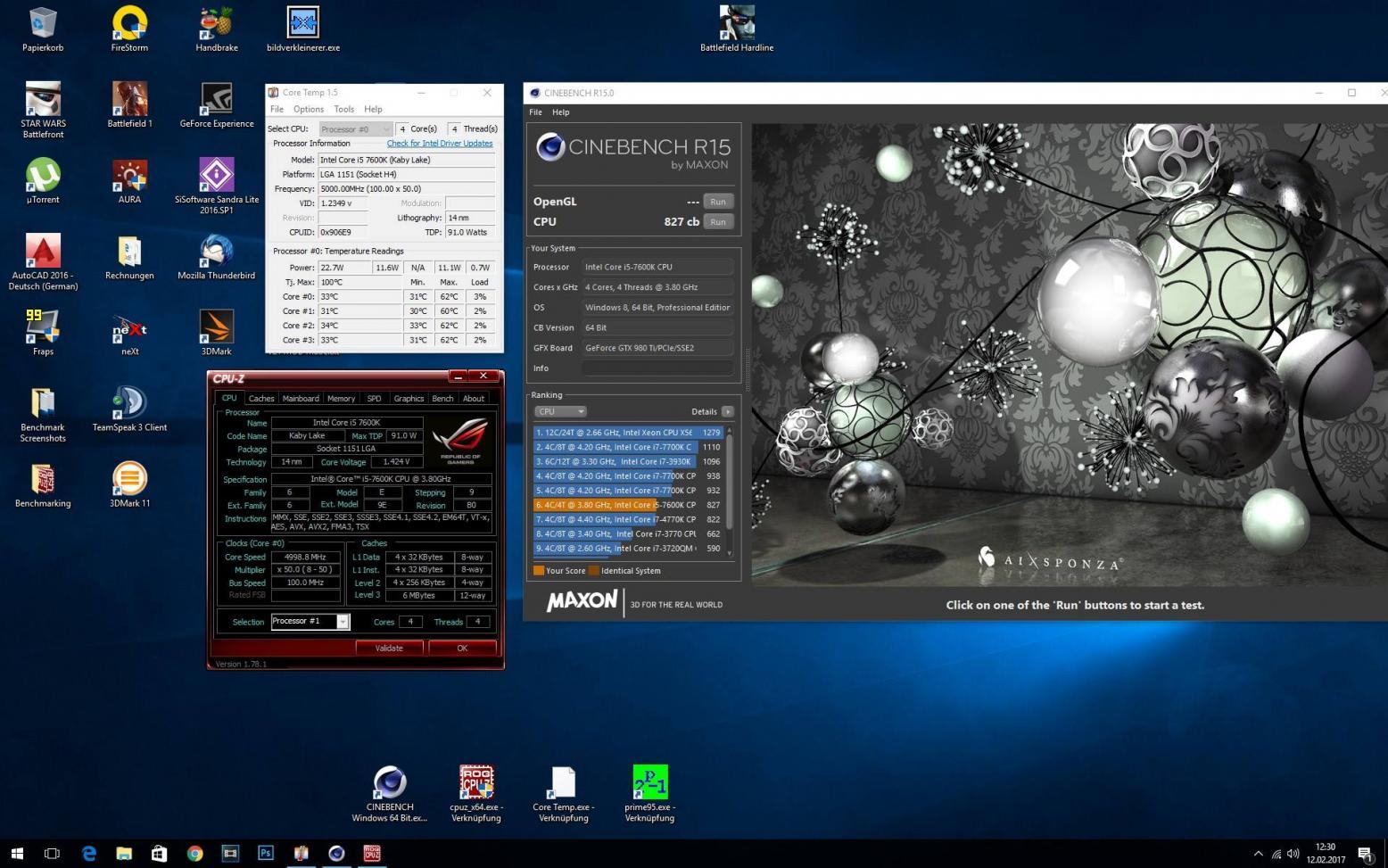Select the Mozilla Thunderbird icon

[x=217, y=256]
